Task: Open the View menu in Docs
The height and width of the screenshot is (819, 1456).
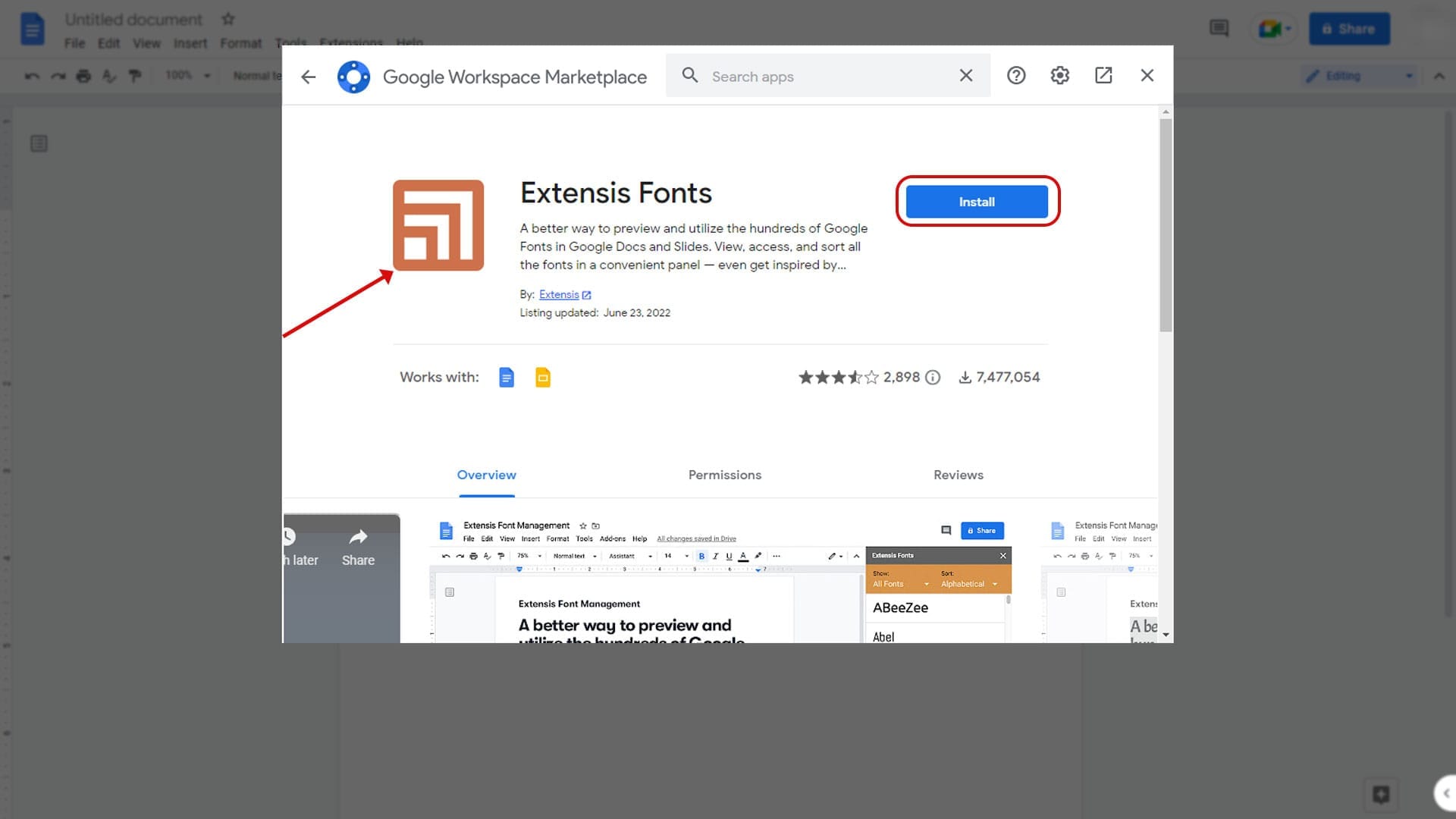Action: [146, 43]
